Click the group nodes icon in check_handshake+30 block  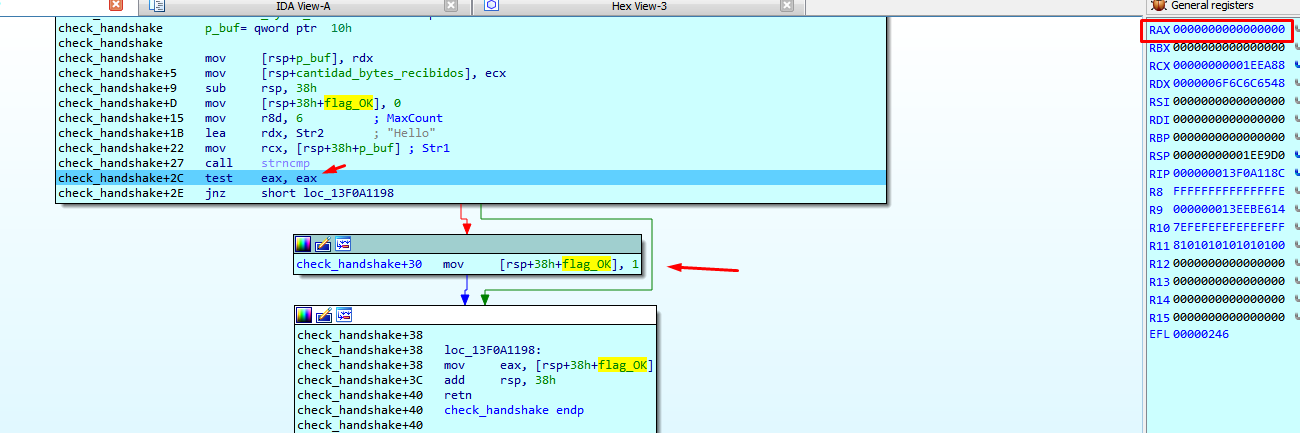point(342,244)
